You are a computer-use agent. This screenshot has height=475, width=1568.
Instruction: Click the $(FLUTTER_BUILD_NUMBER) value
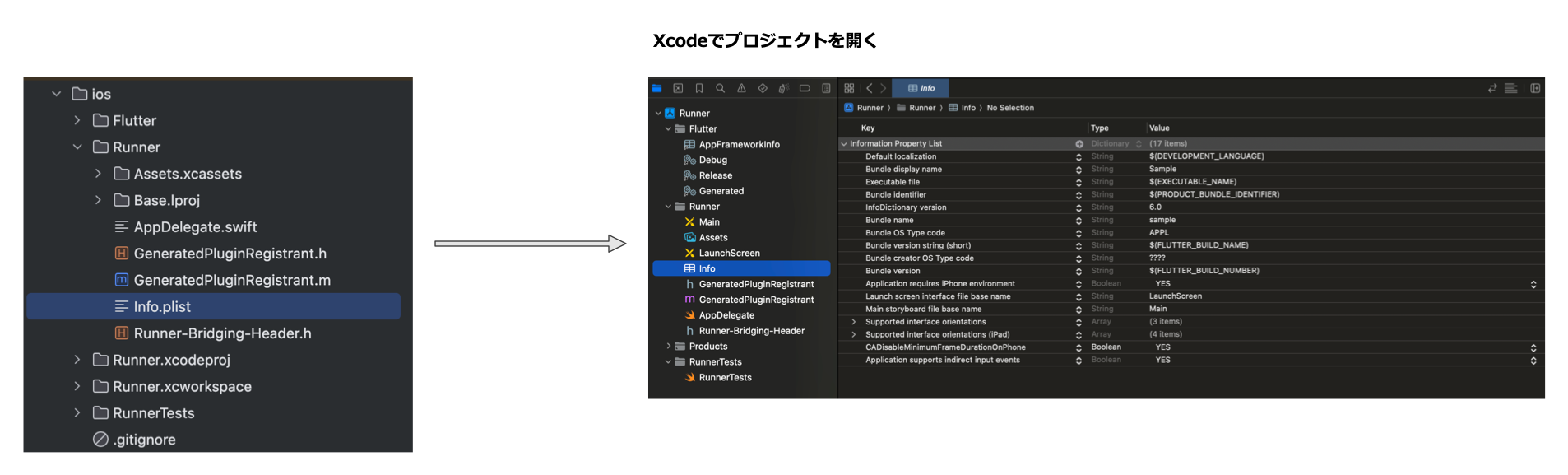1204,271
